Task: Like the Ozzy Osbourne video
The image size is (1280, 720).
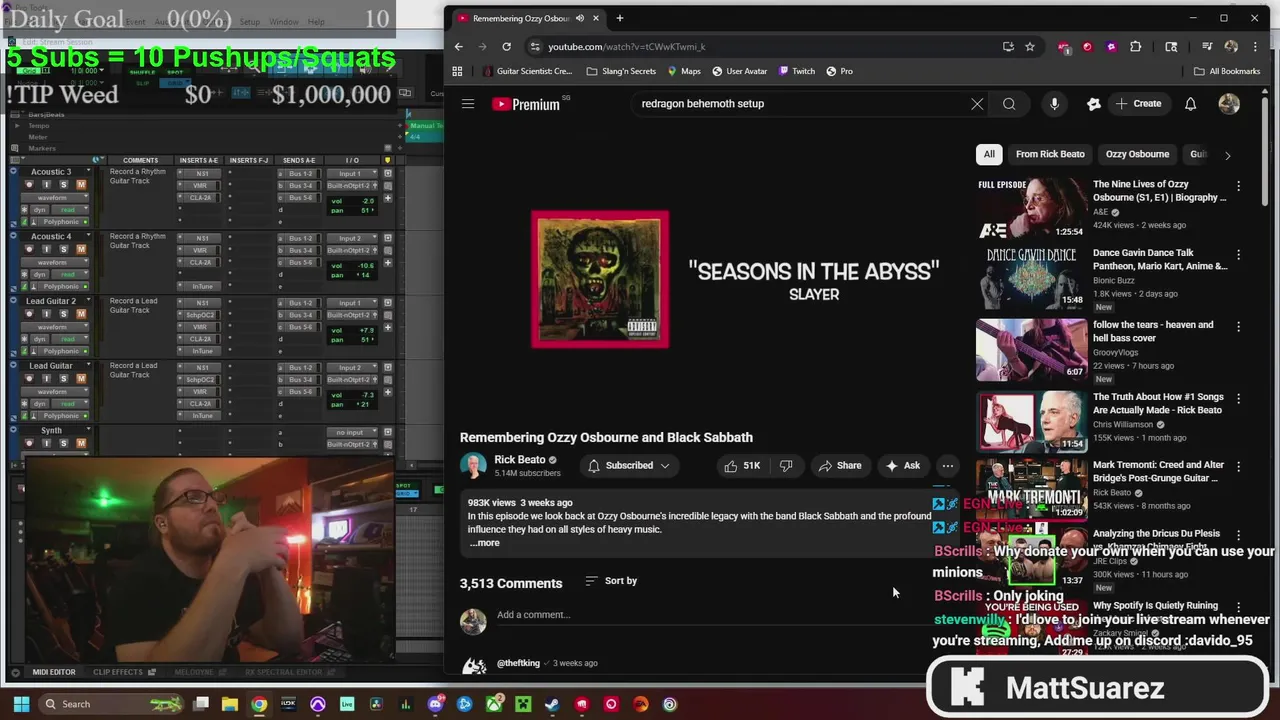Action: 742,466
